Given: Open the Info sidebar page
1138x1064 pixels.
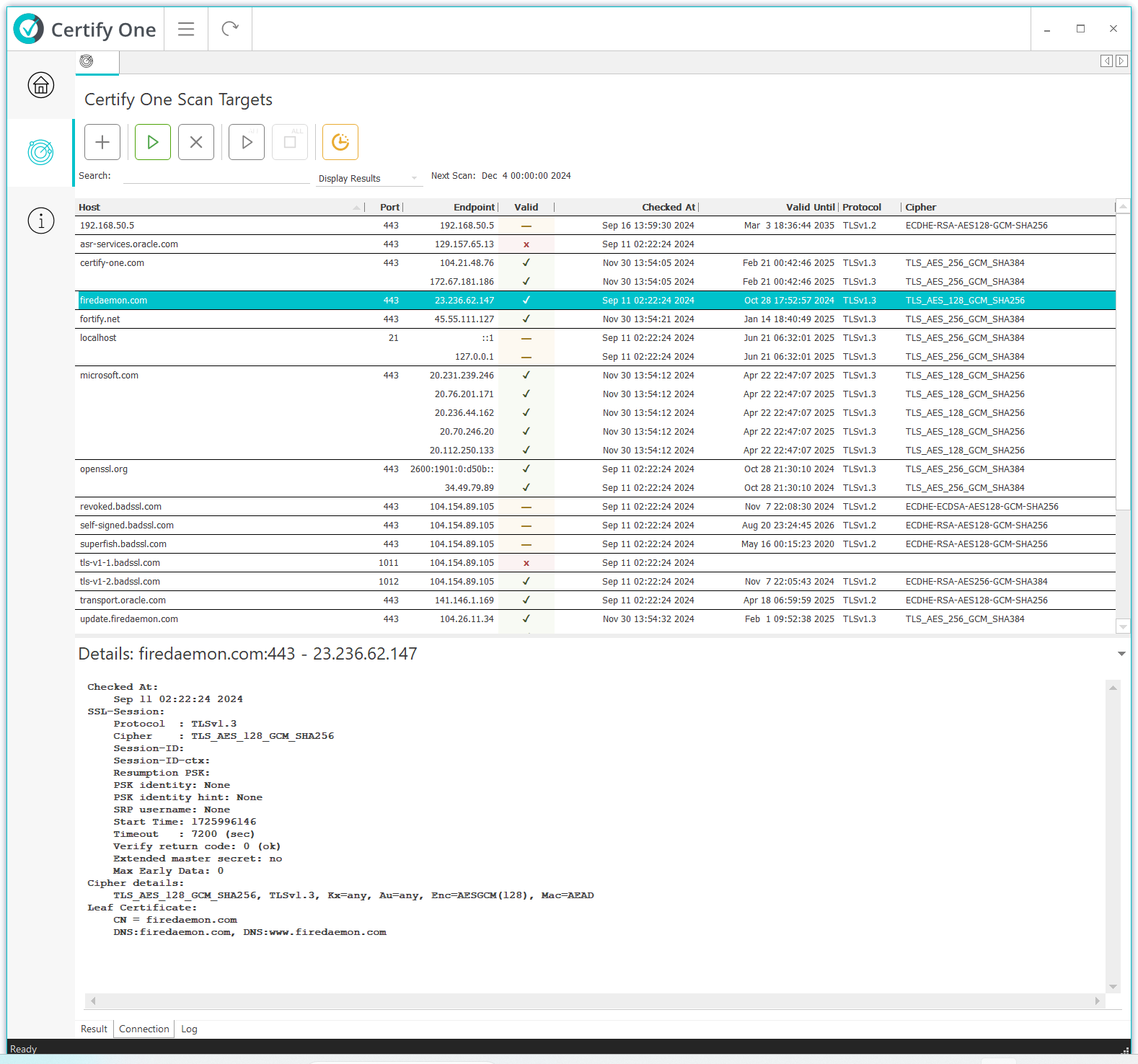Looking at the screenshot, I should (41, 220).
